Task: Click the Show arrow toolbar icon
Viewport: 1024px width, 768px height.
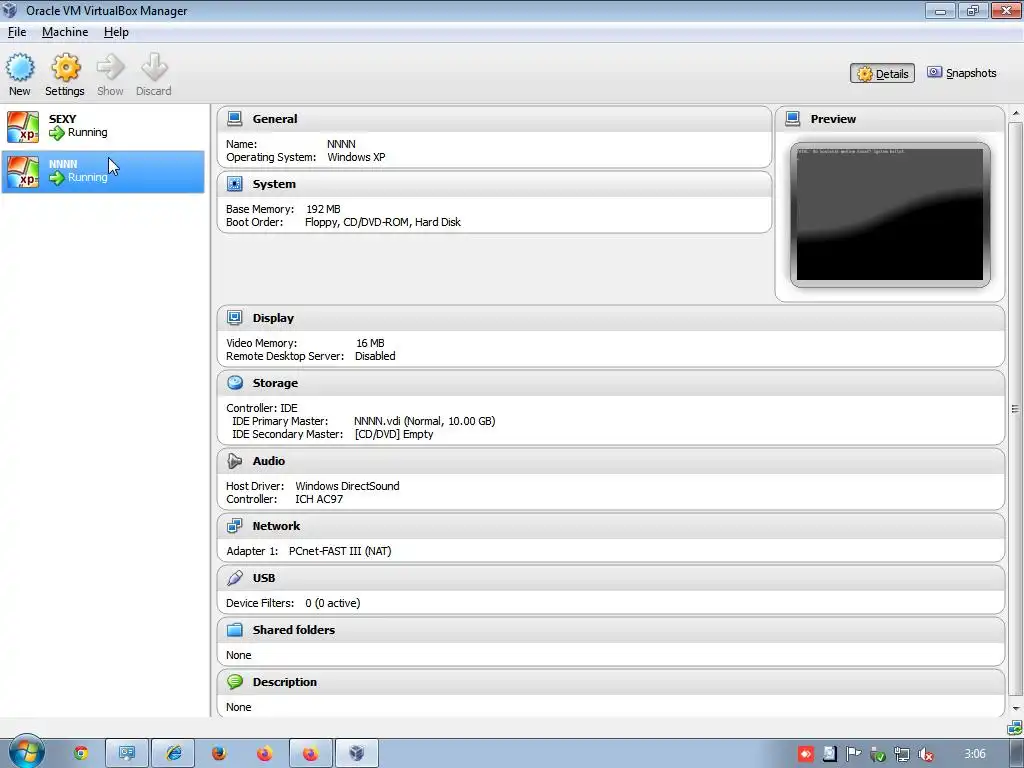Action: [x=110, y=67]
